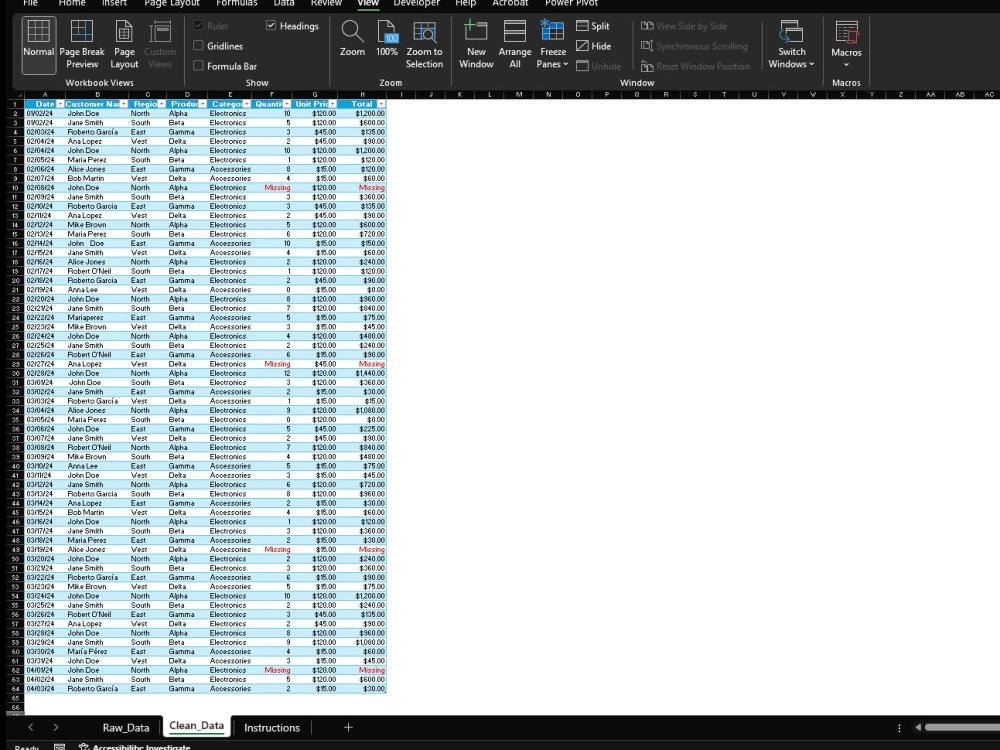Click the sheet tab bar options dots
This screenshot has height=750, width=1000.
(899, 728)
